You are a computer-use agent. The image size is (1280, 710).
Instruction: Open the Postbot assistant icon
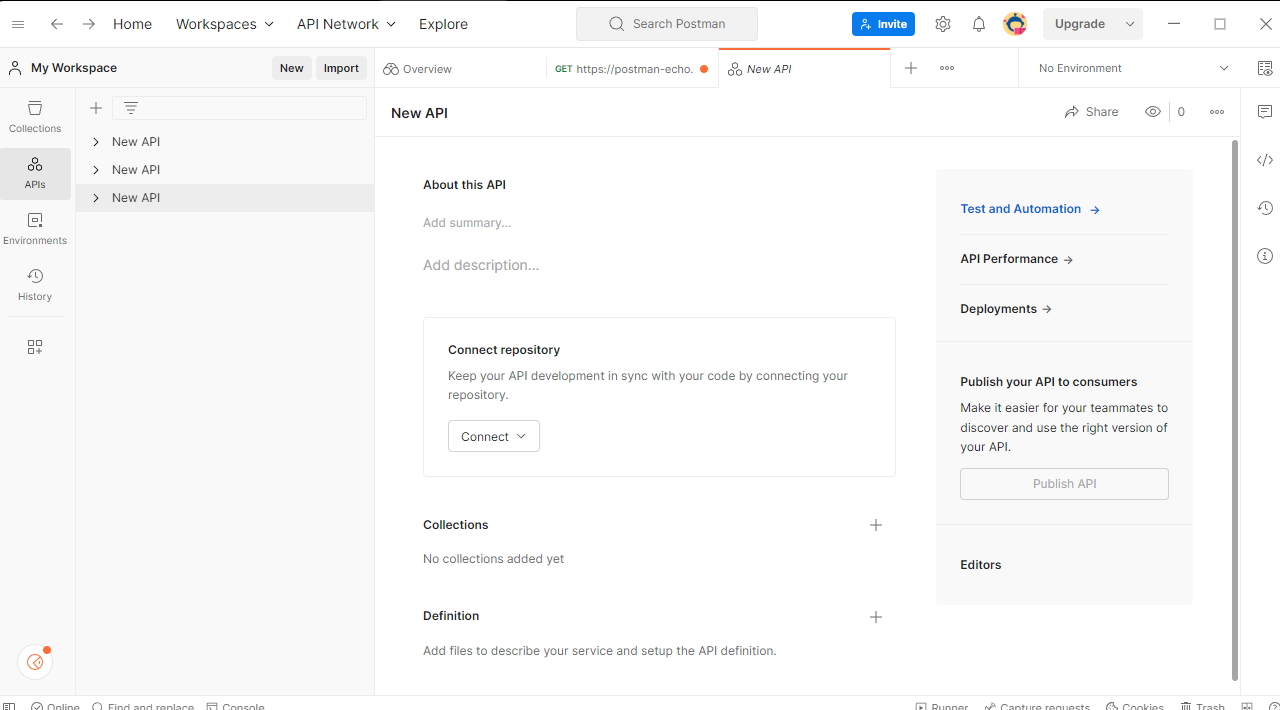[x=35, y=662]
